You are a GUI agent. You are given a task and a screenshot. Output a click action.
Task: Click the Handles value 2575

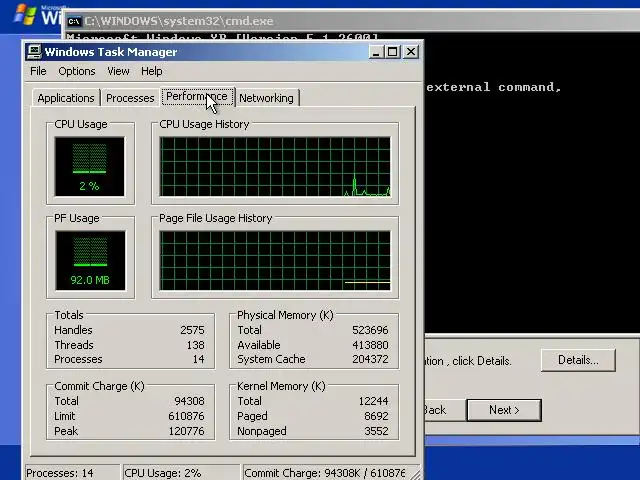192,330
